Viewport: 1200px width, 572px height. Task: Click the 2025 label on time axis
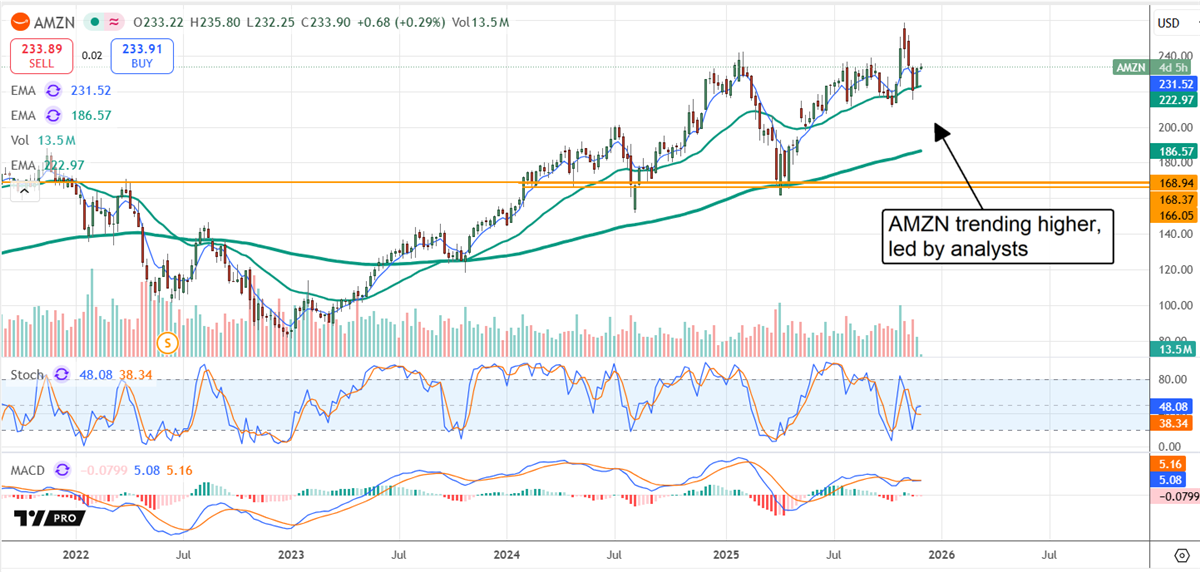pyautogui.click(x=725, y=553)
